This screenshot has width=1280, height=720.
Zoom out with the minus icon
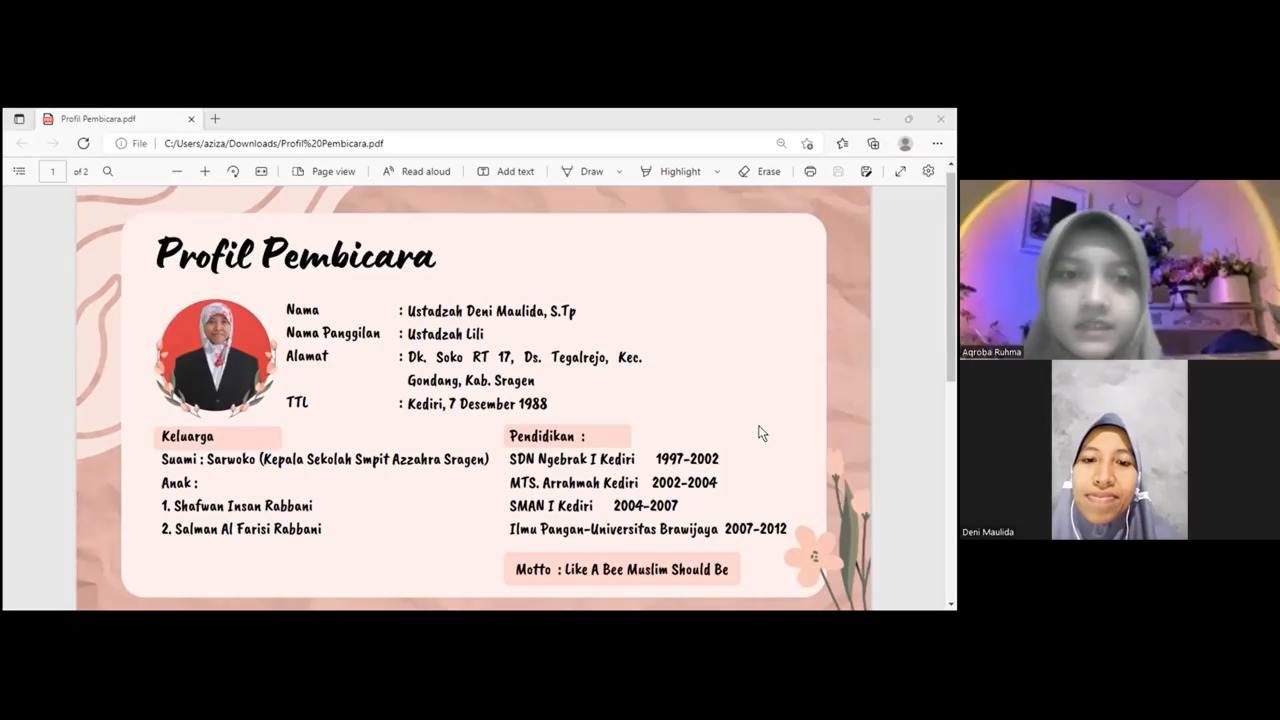pos(177,171)
